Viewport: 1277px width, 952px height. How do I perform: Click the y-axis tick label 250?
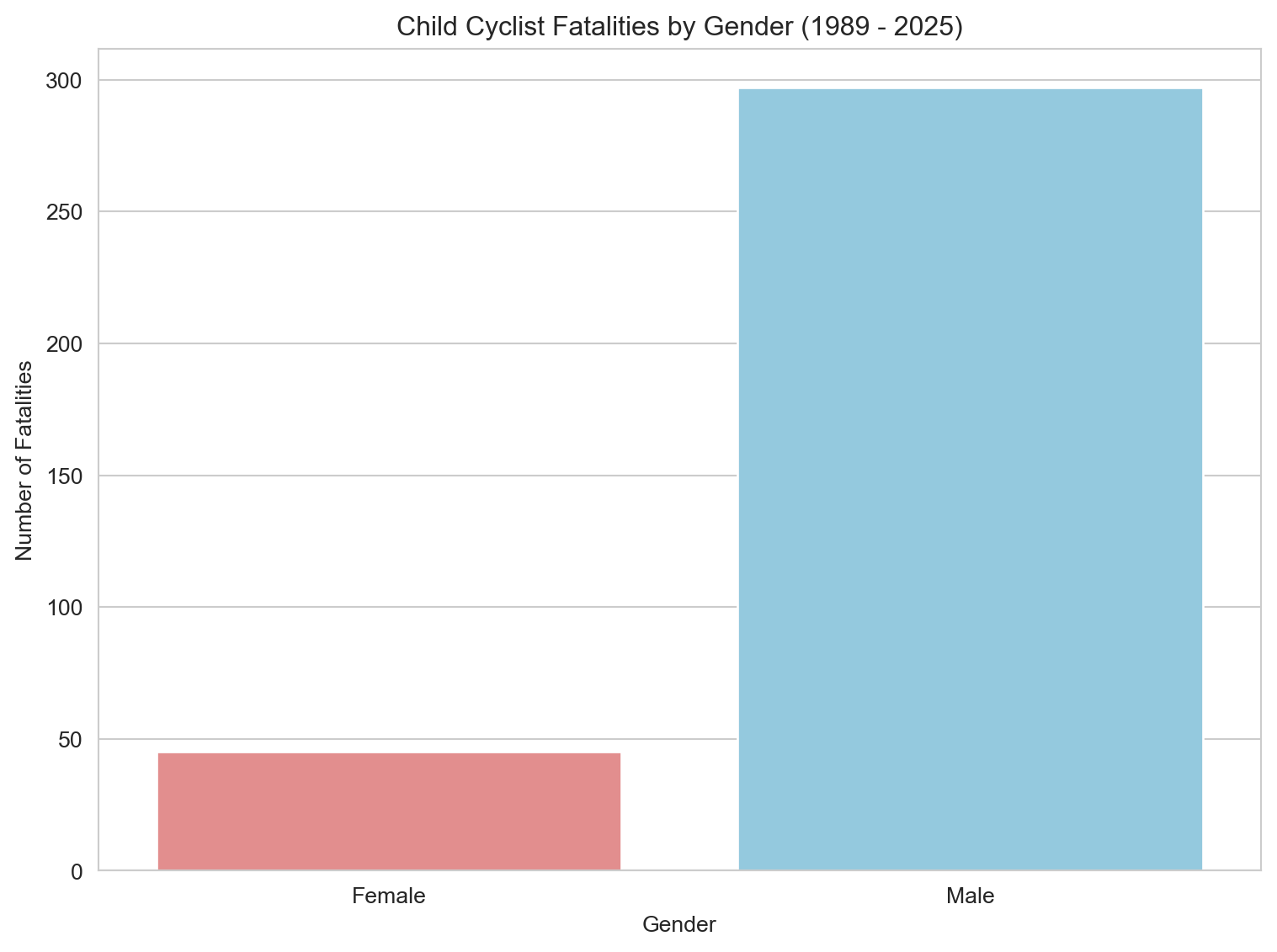point(66,211)
